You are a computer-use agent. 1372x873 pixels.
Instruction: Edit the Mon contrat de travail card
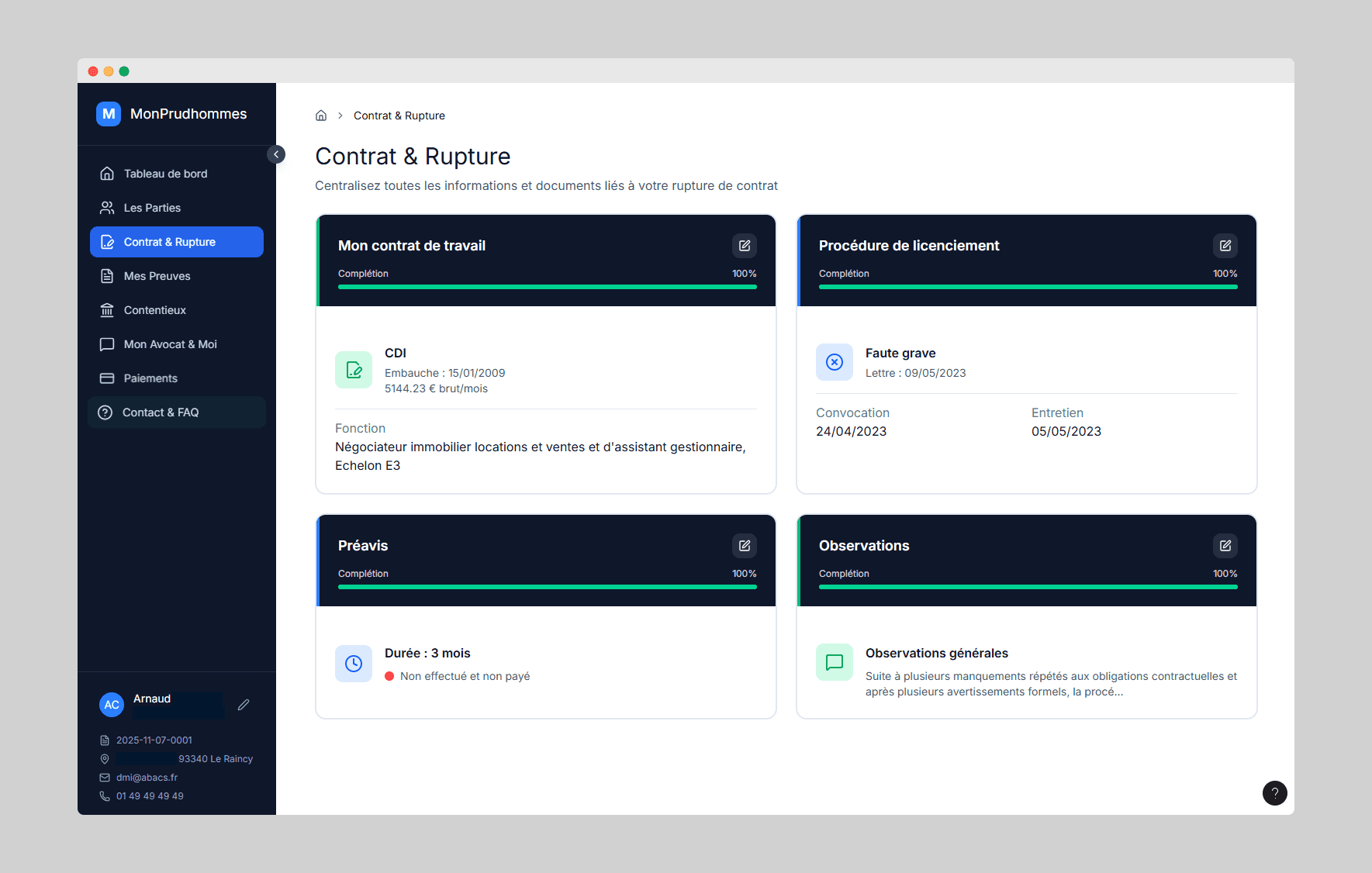click(x=744, y=246)
